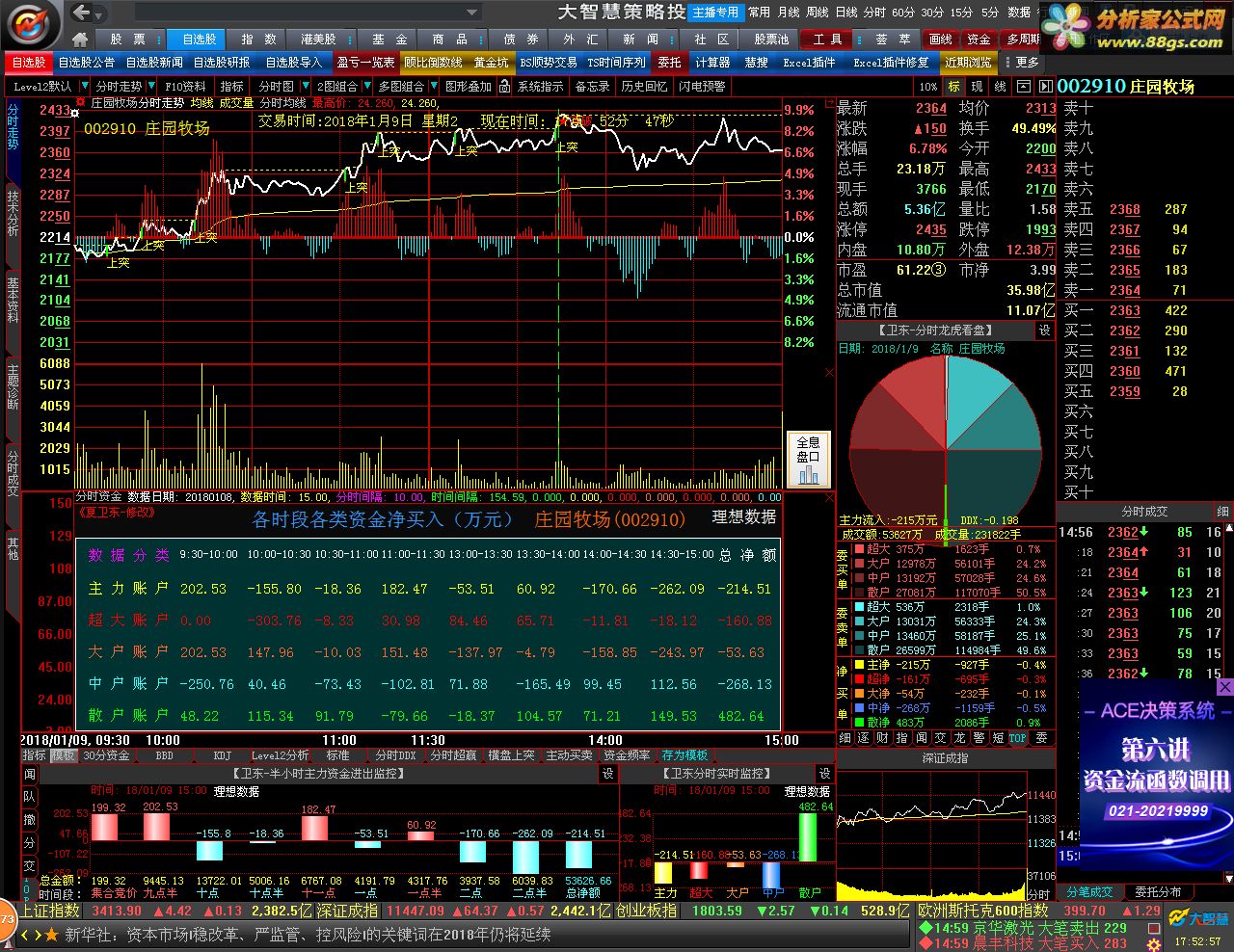Click the 上证指数 index in status bar
The height and width of the screenshot is (952, 1234).
pos(51,911)
